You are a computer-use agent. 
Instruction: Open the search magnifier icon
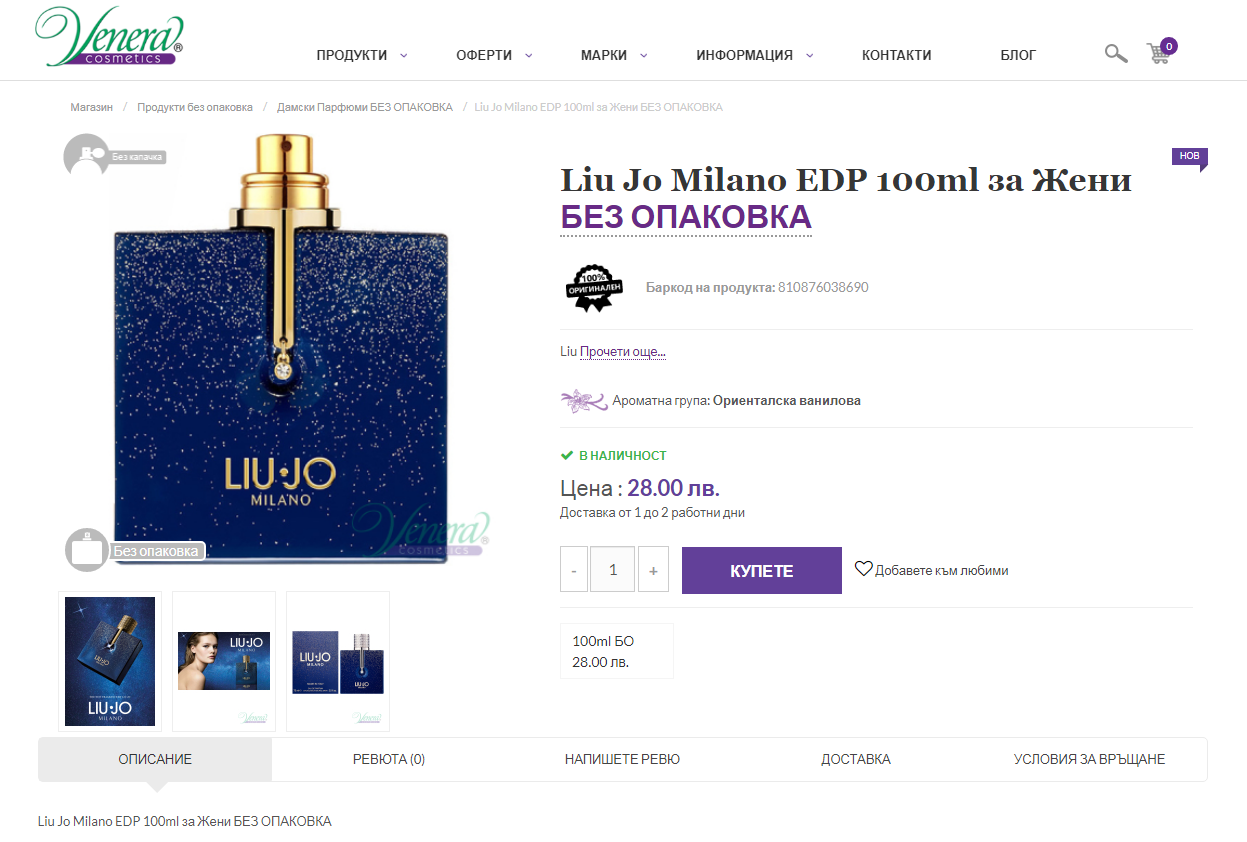click(x=1116, y=54)
